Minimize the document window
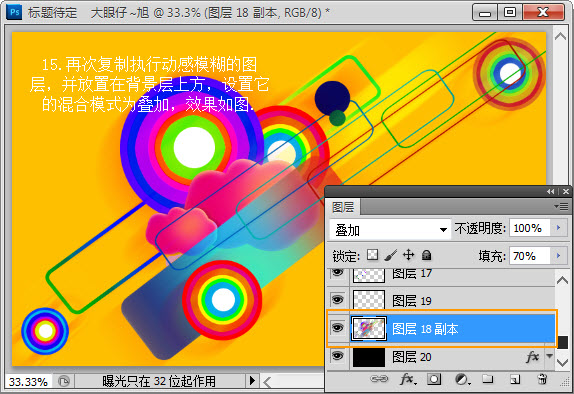Viewport: 574px width, 394px height. click(x=485, y=12)
